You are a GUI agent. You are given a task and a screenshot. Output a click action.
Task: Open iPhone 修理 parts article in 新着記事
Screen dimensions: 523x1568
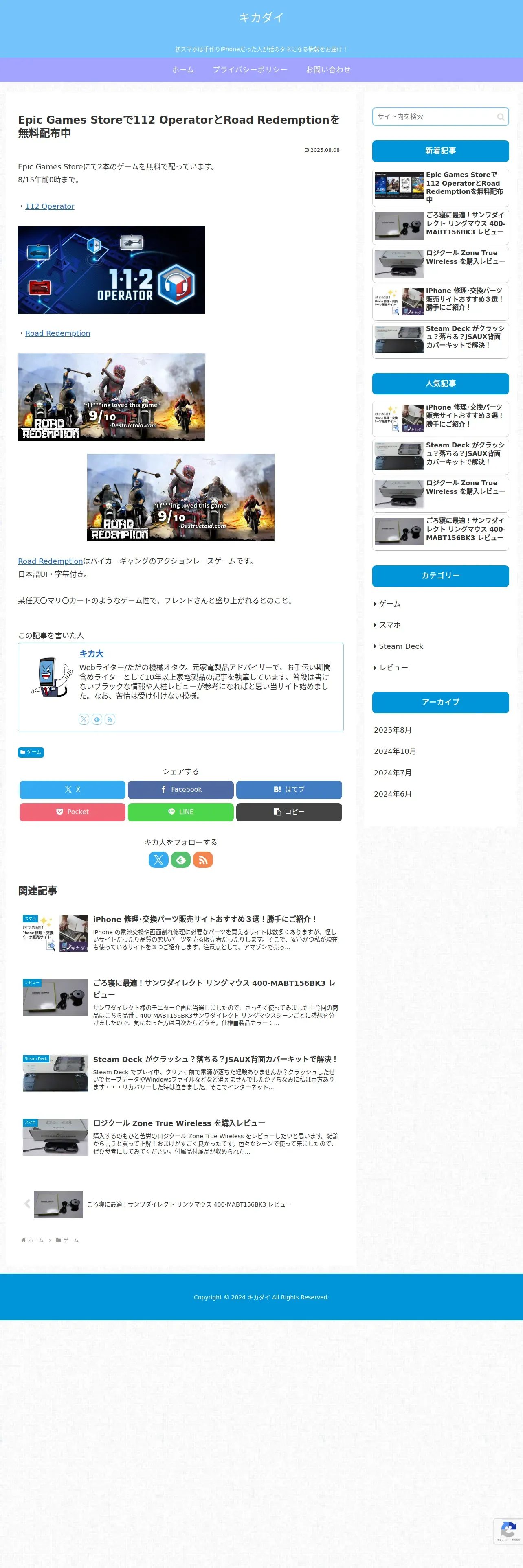click(x=441, y=302)
